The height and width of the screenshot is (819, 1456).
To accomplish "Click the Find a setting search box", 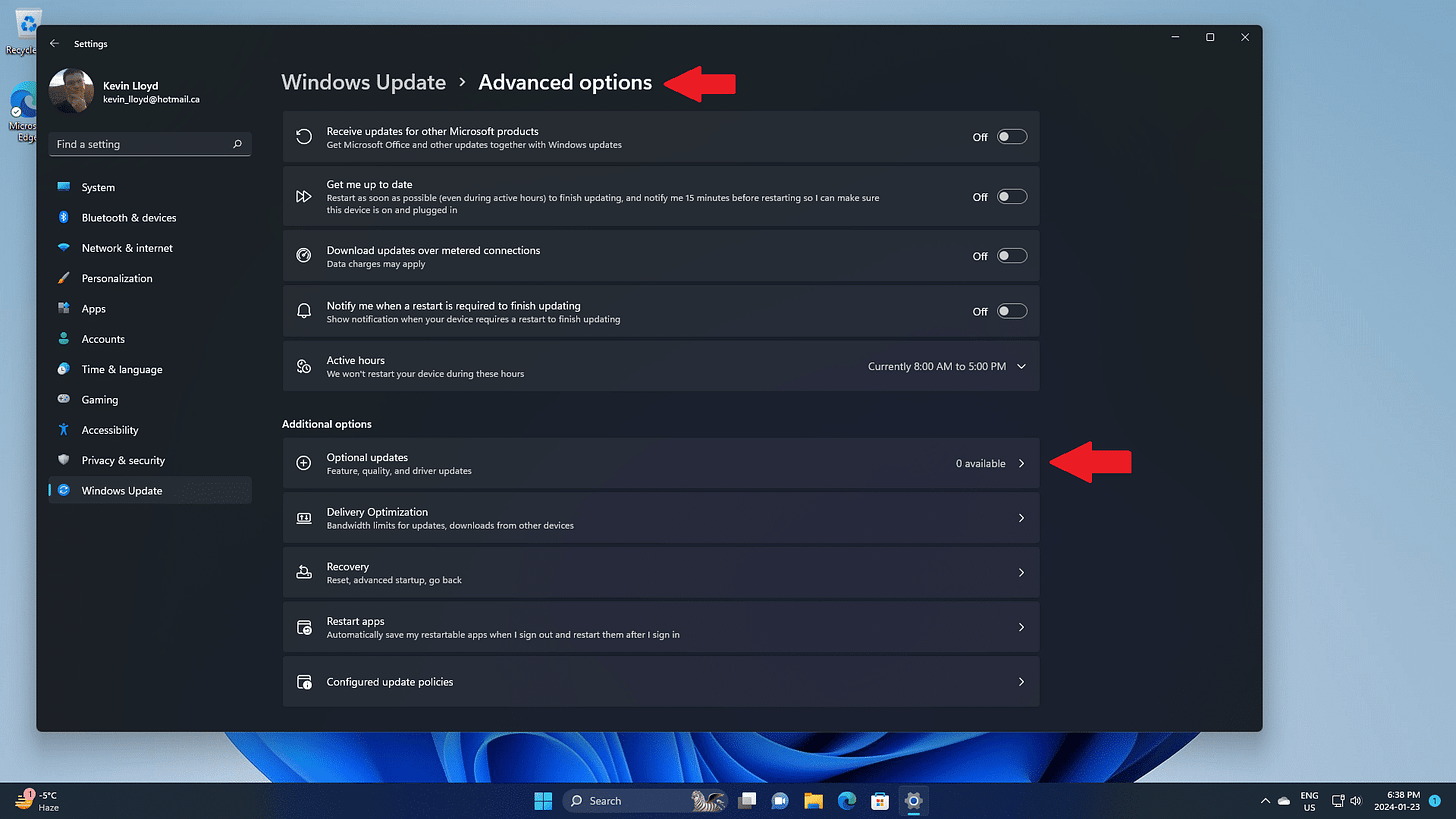I will (x=149, y=144).
